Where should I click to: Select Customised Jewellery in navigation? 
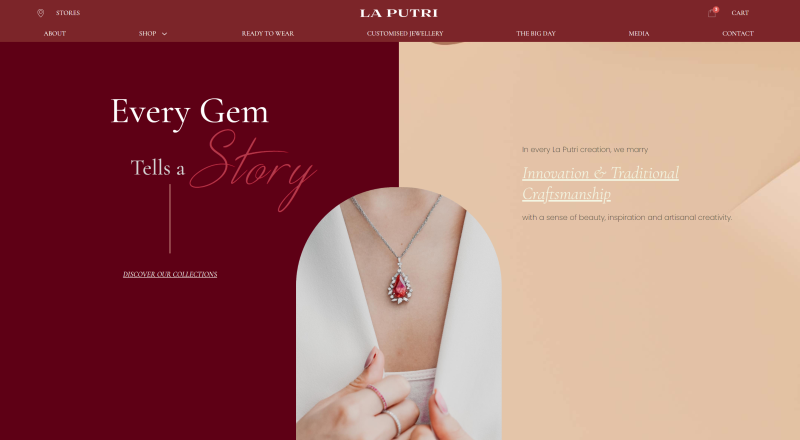(405, 34)
